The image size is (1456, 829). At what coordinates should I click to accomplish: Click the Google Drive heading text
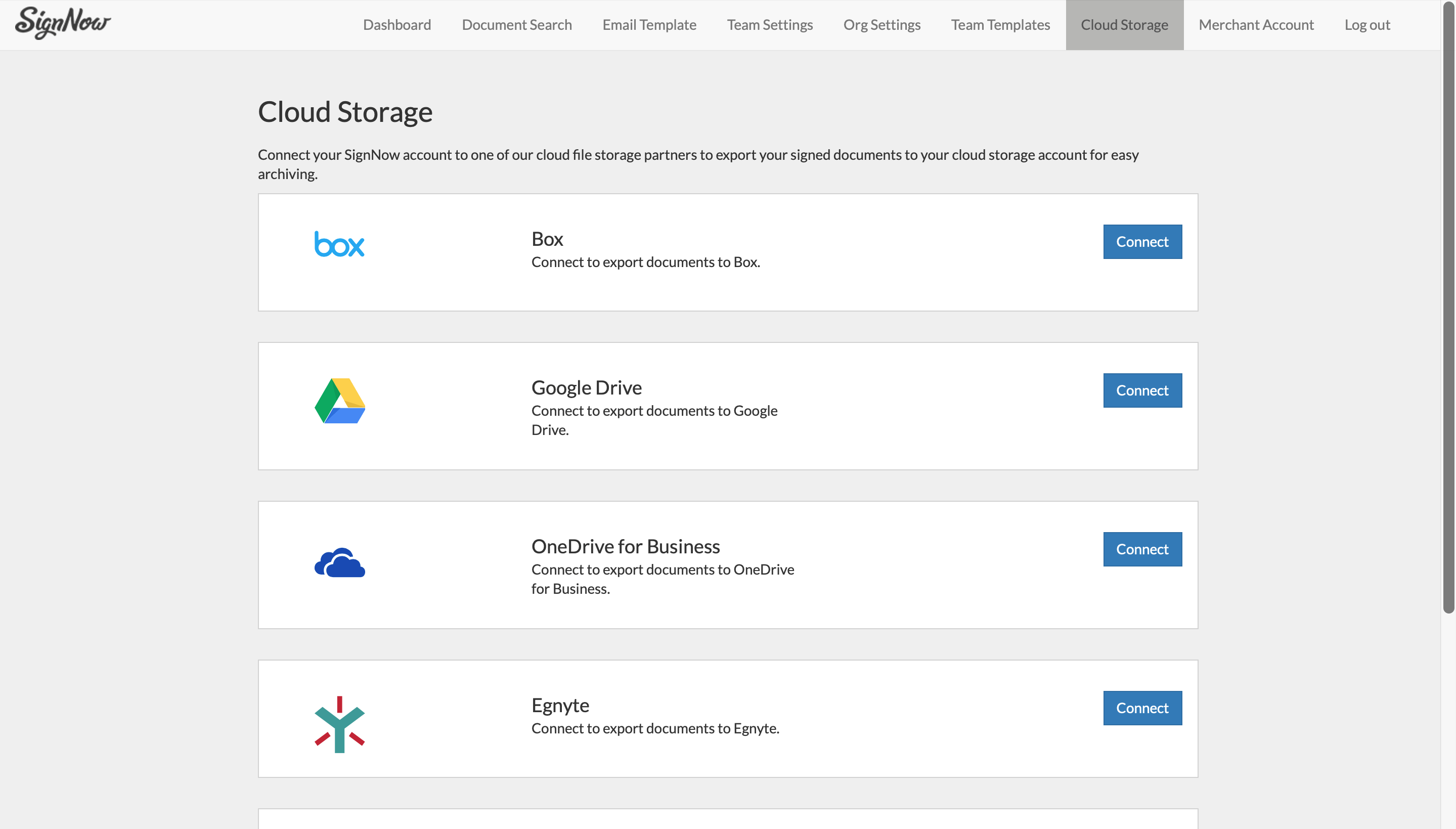click(586, 388)
